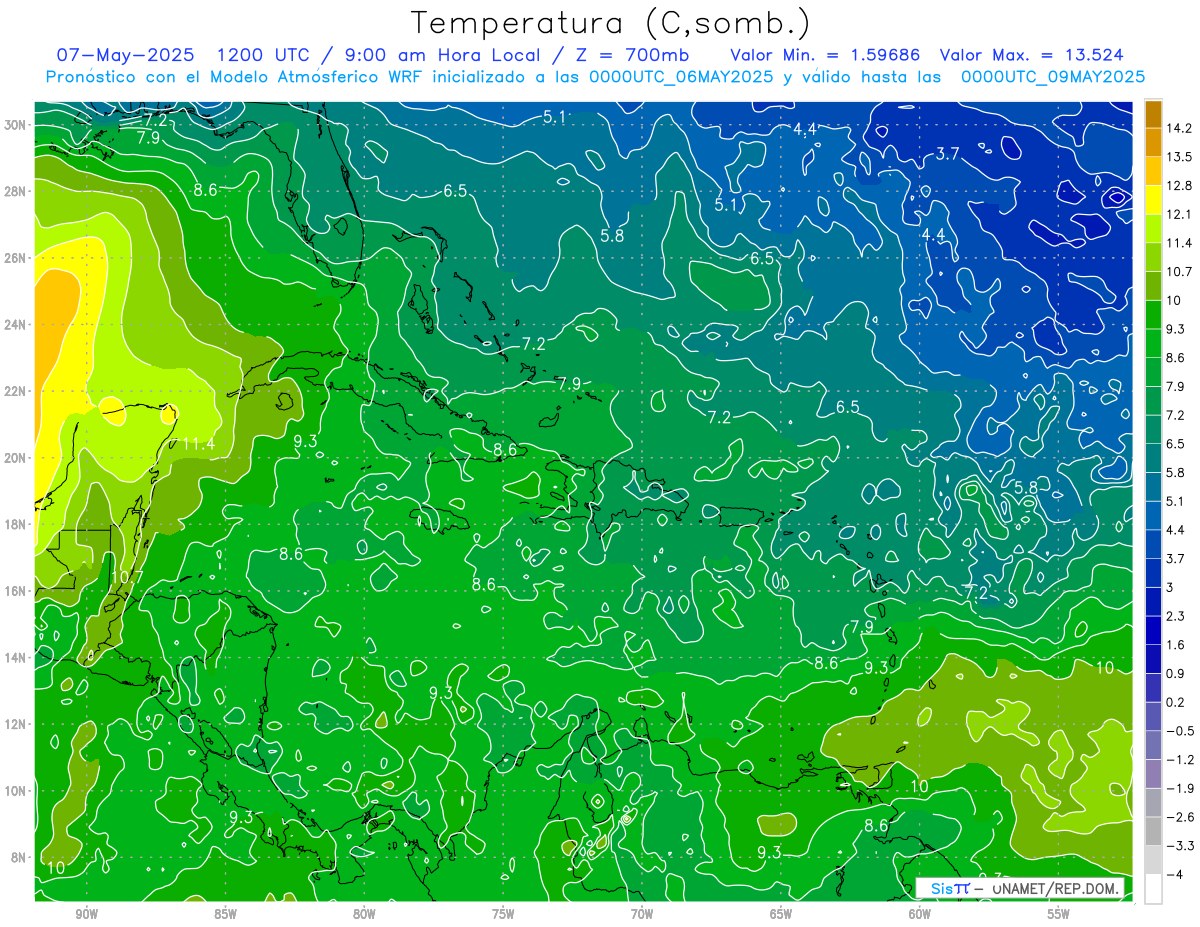Click the 3 value on the color scale
This screenshot has width=1200, height=927.
(1170, 587)
